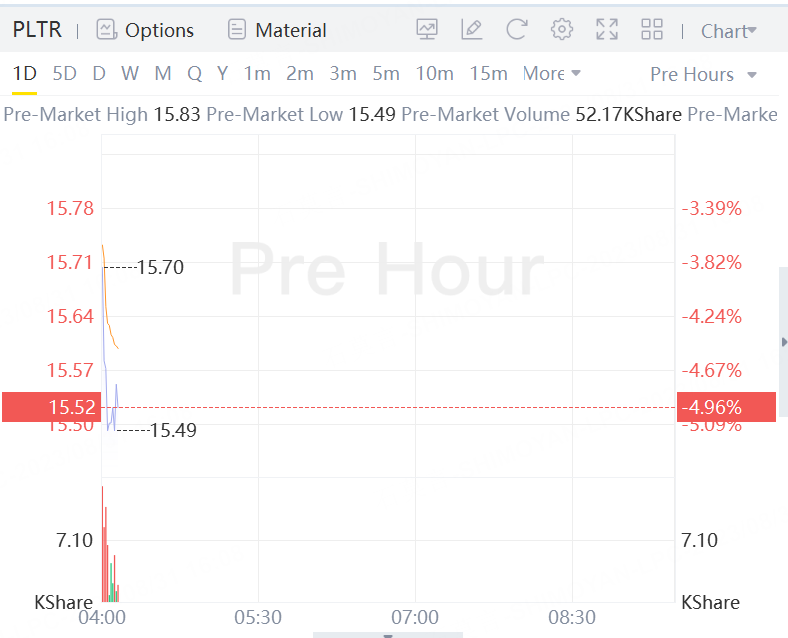Open the Pre Hours dropdown
The image size is (788, 638).
703,74
